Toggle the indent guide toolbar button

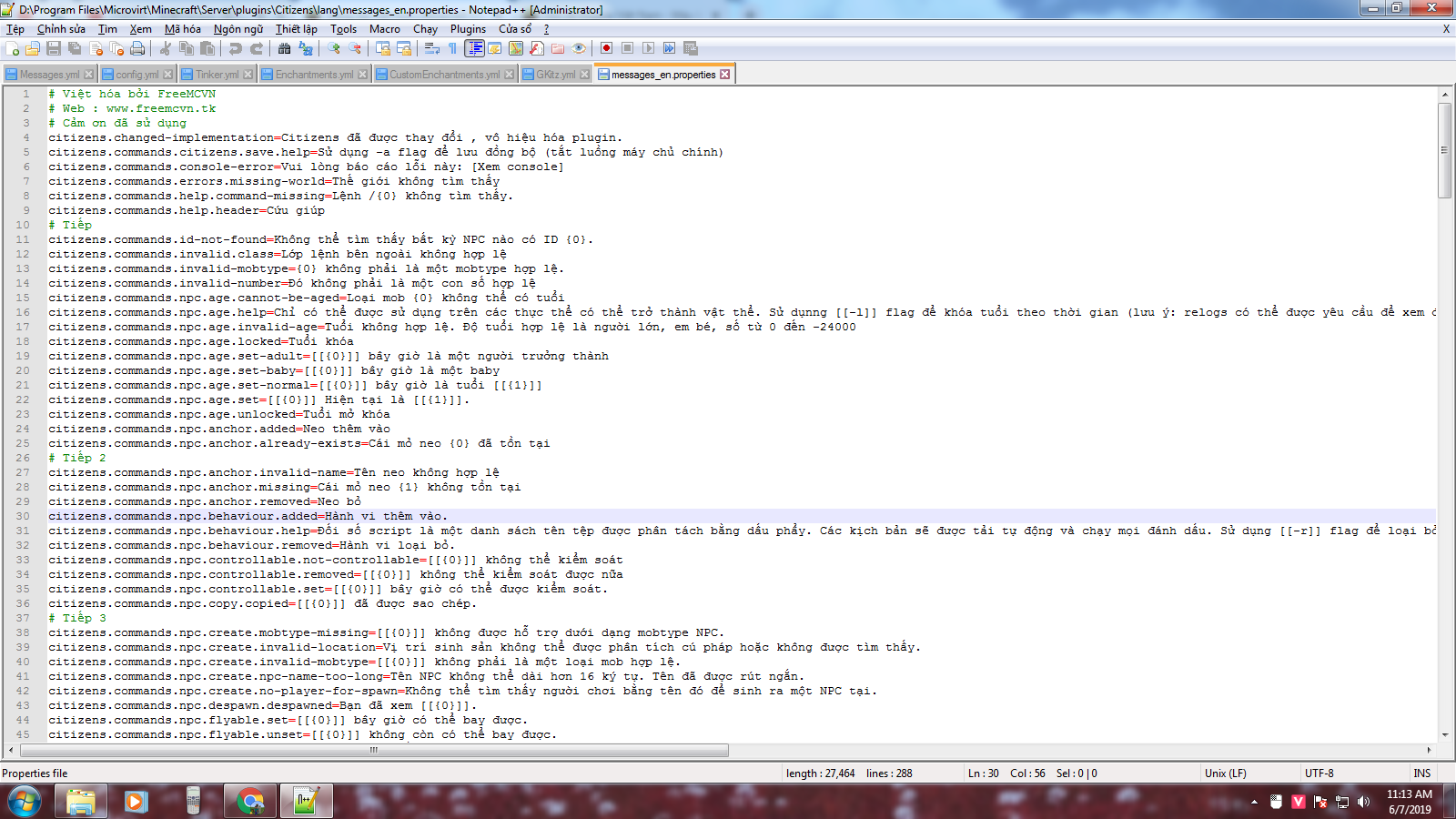[474, 48]
